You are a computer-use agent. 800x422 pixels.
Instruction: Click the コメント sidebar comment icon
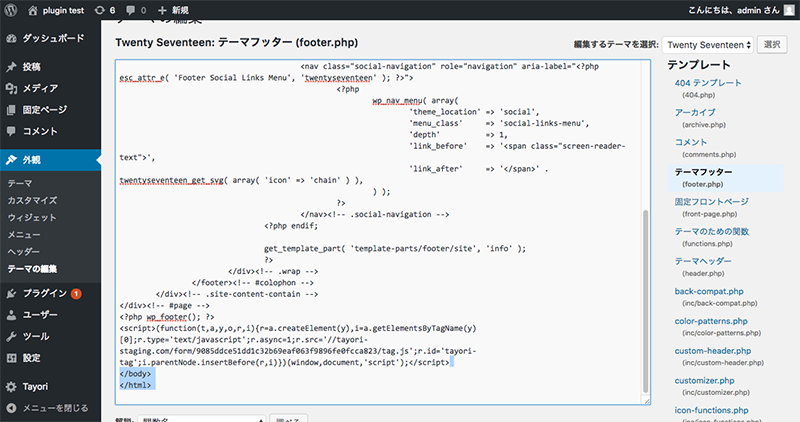tap(11, 131)
